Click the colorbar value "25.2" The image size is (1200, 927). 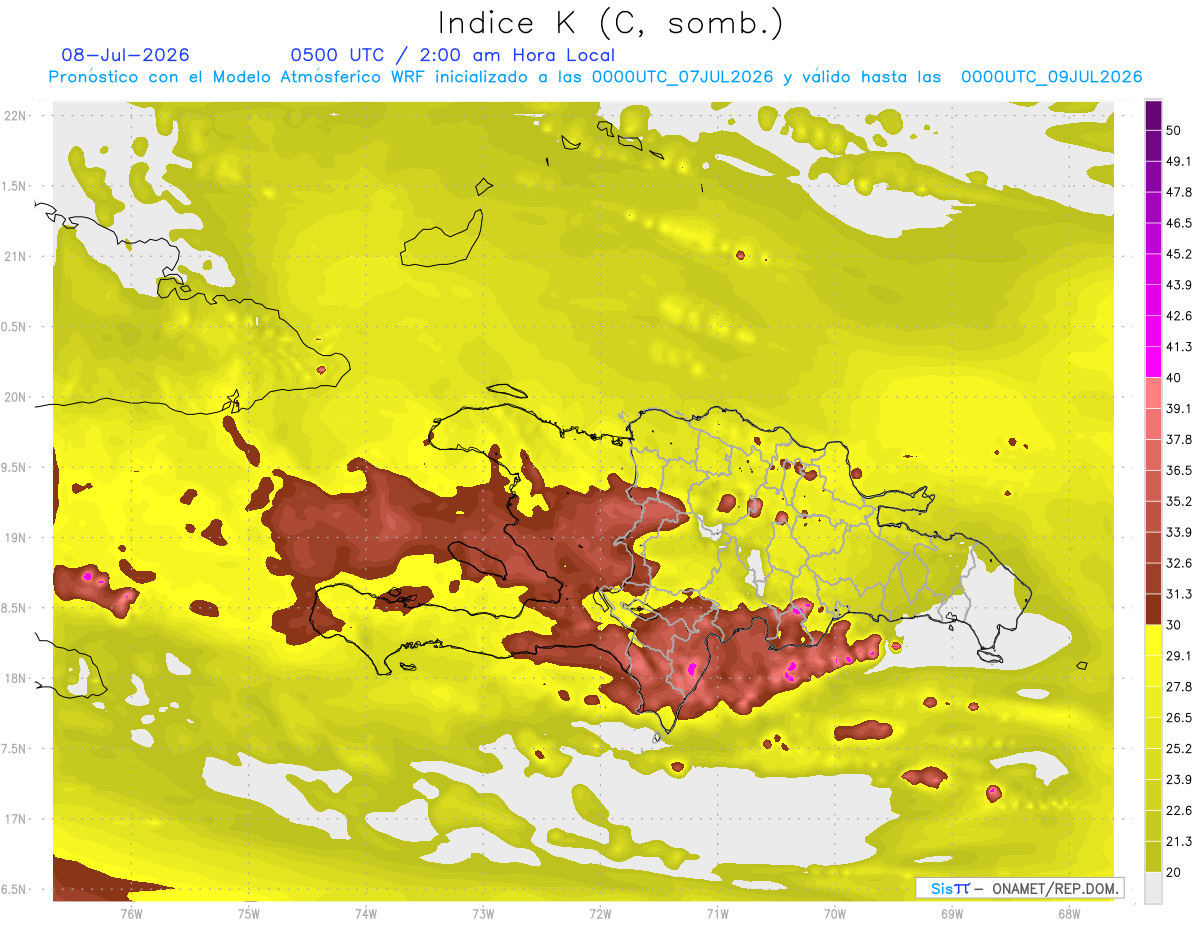point(1179,749)
